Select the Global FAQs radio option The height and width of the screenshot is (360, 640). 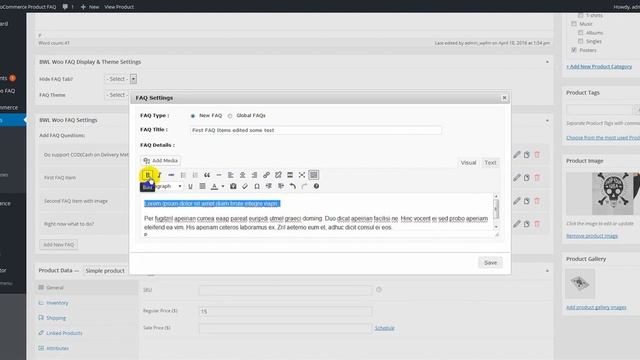click(230, 116)
